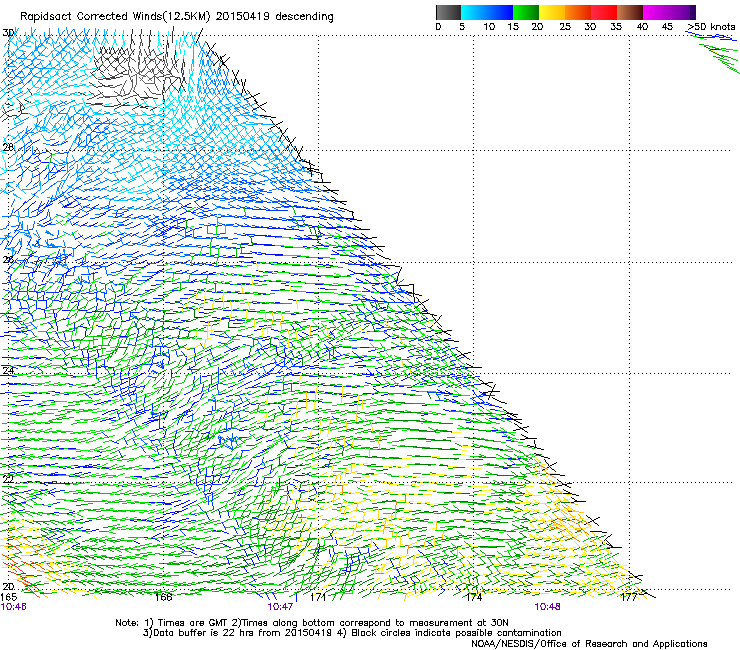Click the latitude label 24
740x650 pixels.
point(8,371)
